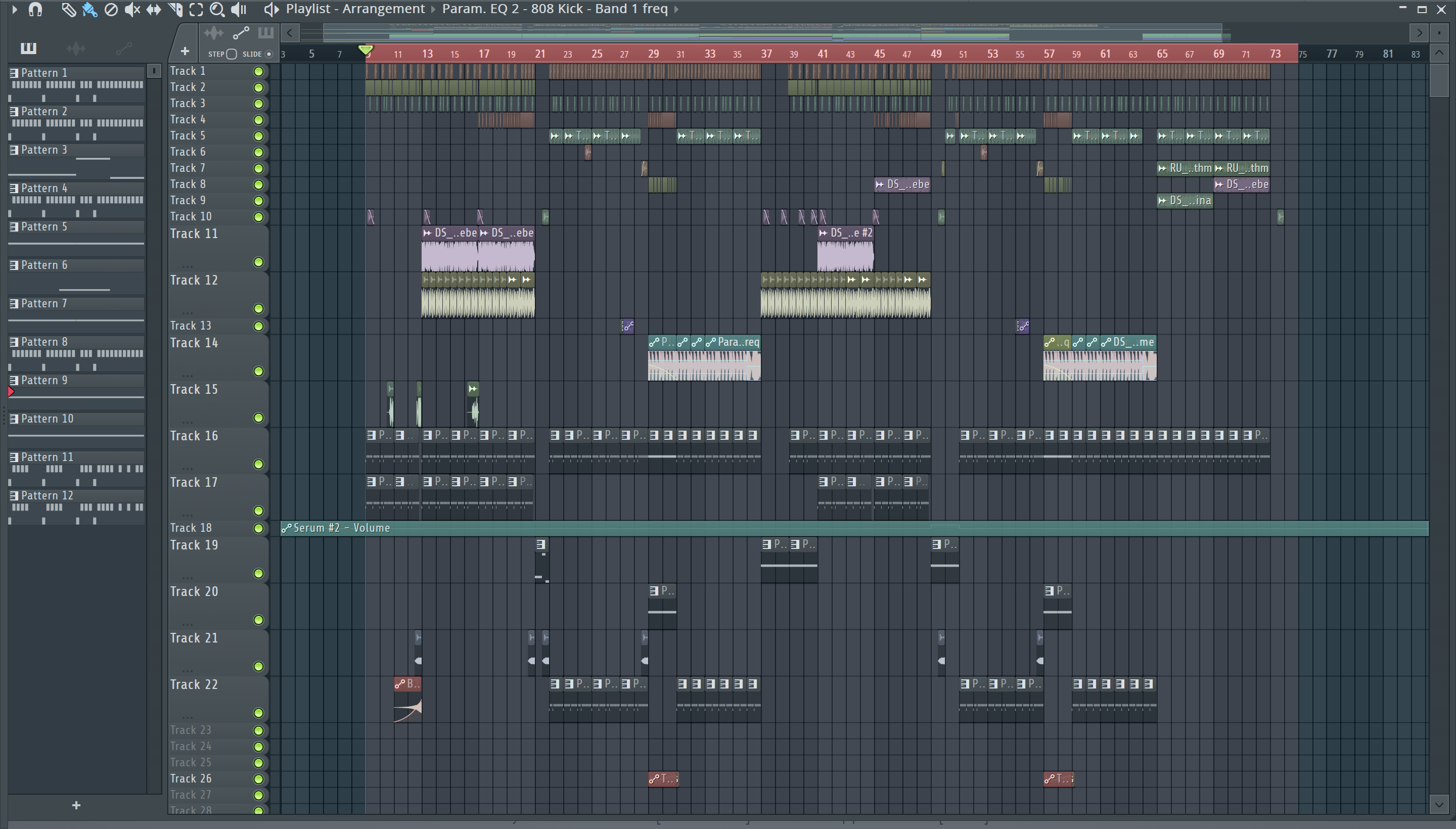Image resolution: width=1456 pixels, height=829 pixels.
Task: Select the Paint brush tool
Action: (x=89, y=9)
